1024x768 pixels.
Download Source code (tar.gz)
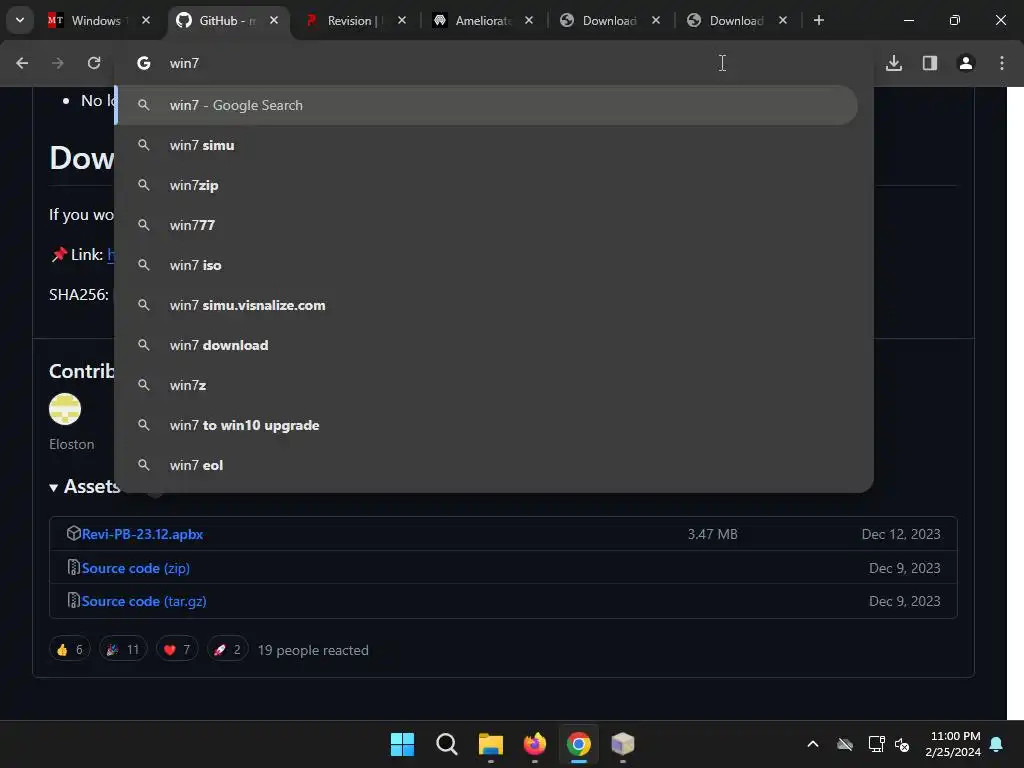144,601
